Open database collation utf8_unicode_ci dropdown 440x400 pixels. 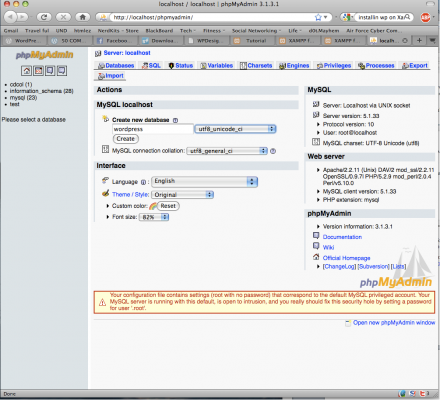pos(235,129)
